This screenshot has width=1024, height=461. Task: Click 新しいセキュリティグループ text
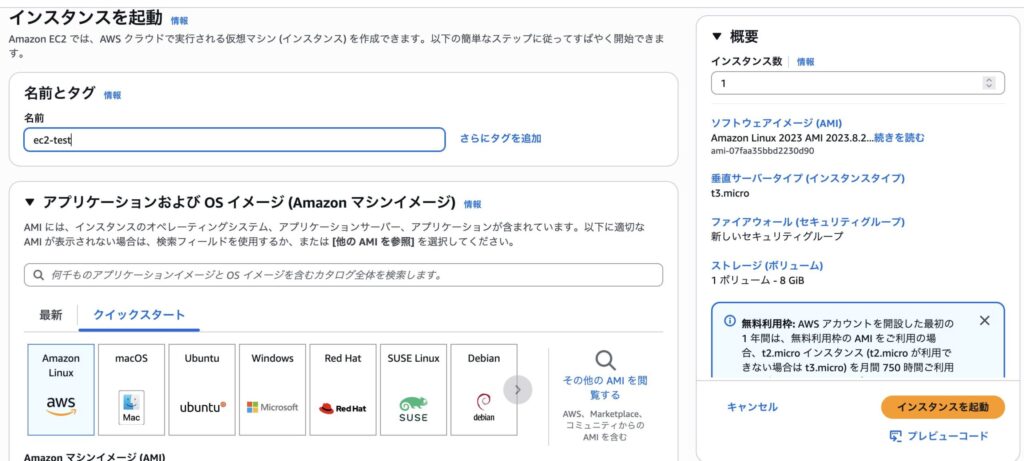click(x=776, y=236)
